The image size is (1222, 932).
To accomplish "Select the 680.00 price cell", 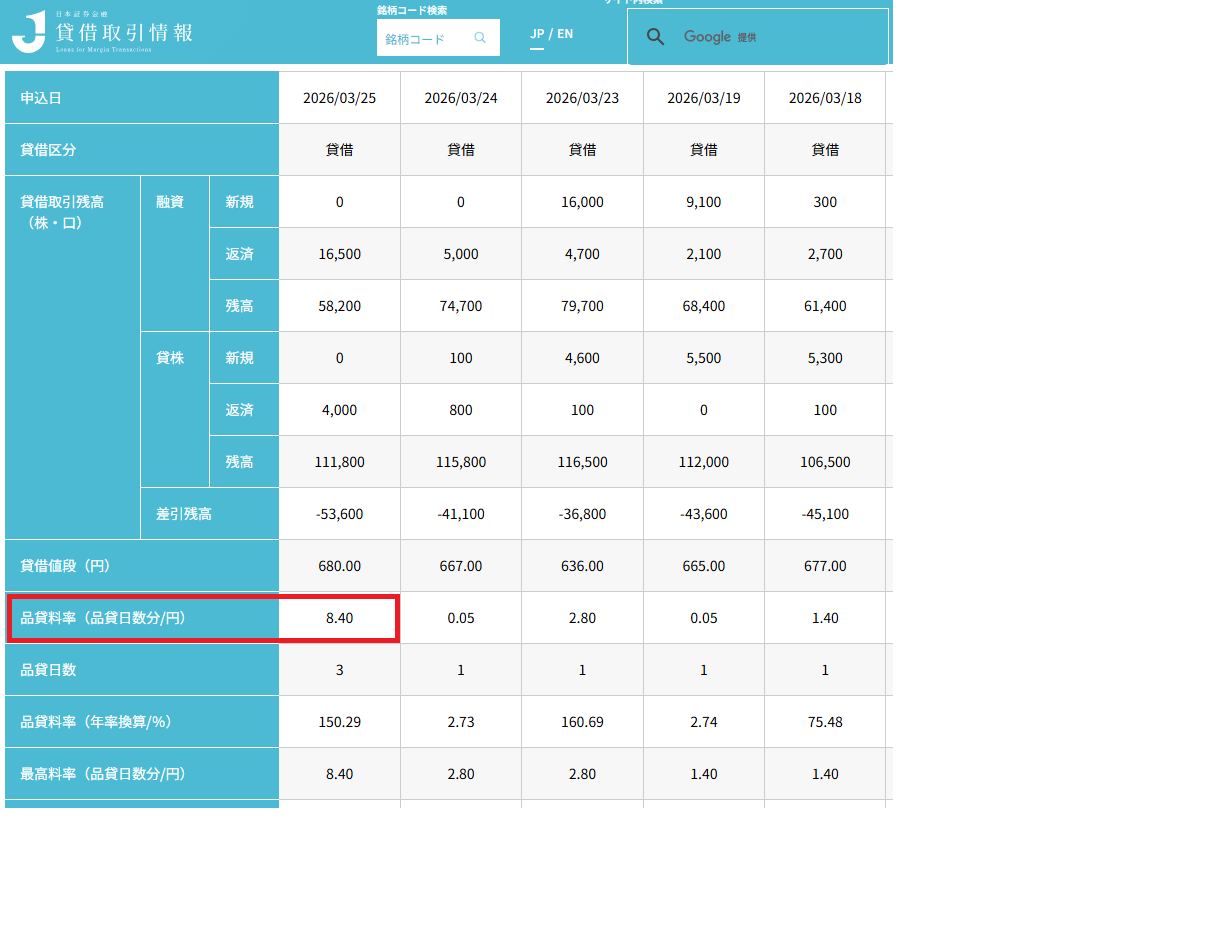I will [x=339, y=566].
